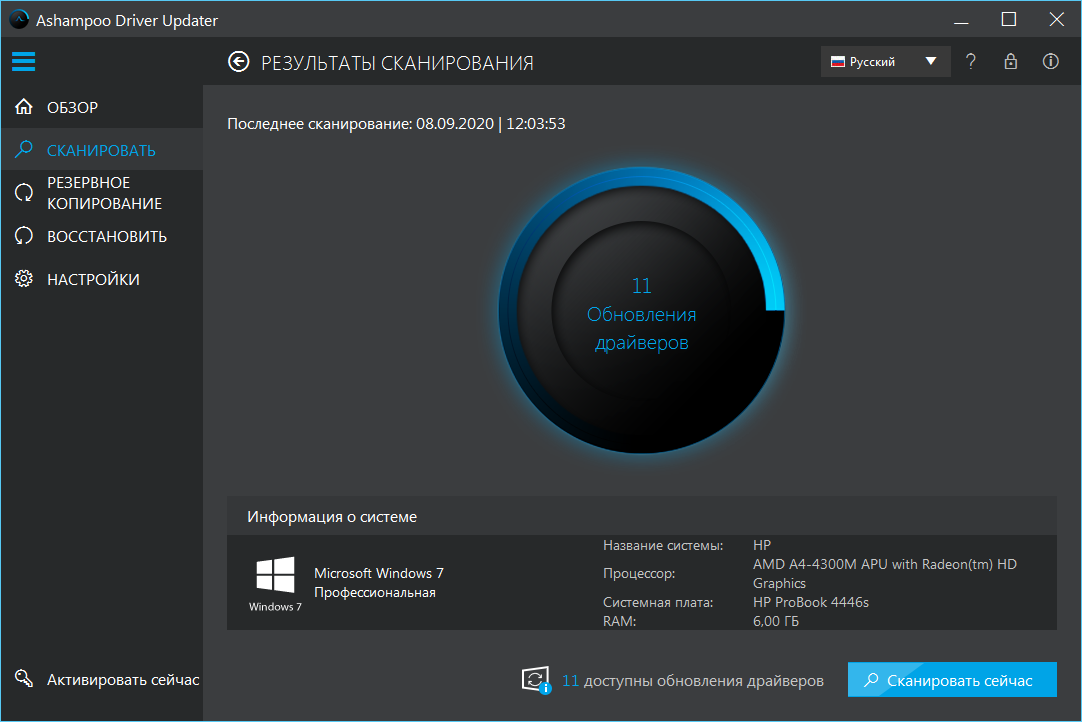The image size is (1082, 722).
Task: Click the Ashampoo app logo in title bar
Action: (x=19, y=19)
